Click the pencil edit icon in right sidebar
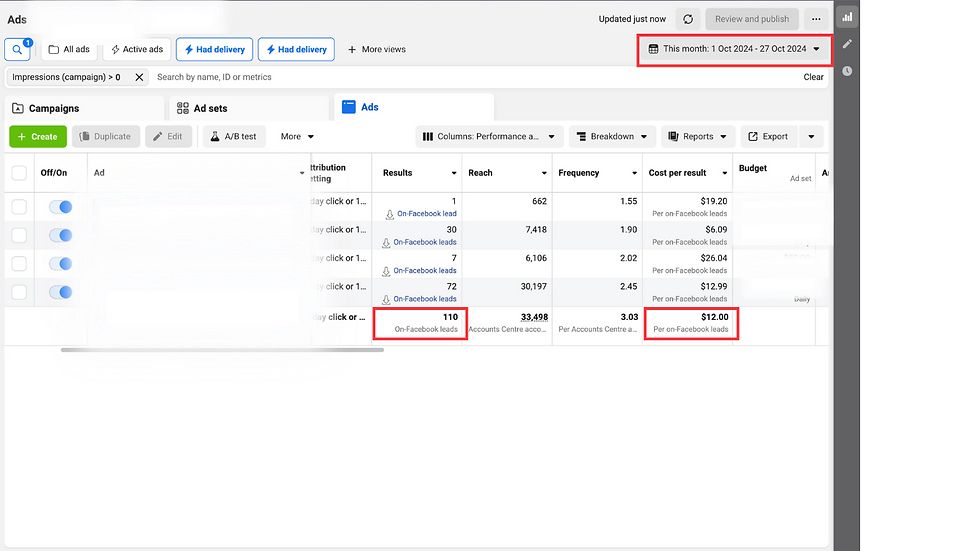Viewport: 980px width, 551px height. click(847, 44)
